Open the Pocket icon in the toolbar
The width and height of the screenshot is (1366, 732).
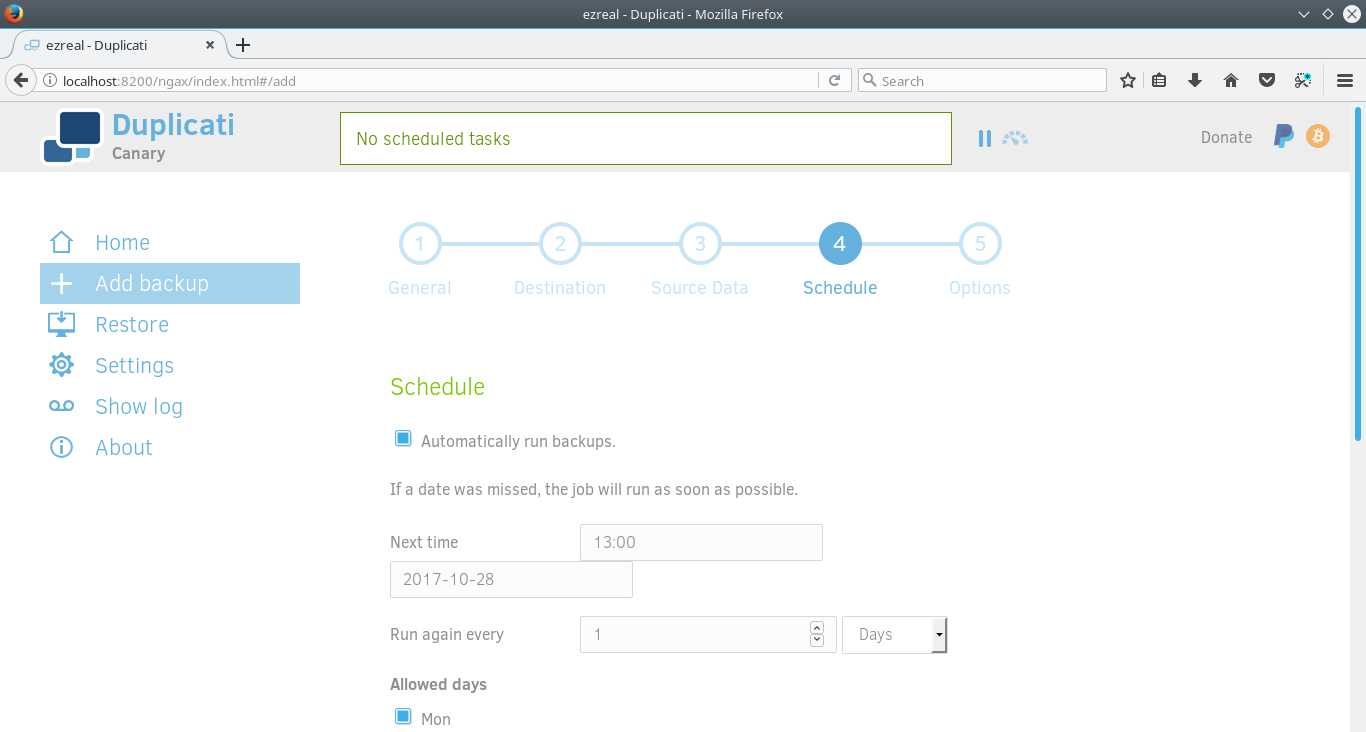[x=1266, y=80]
